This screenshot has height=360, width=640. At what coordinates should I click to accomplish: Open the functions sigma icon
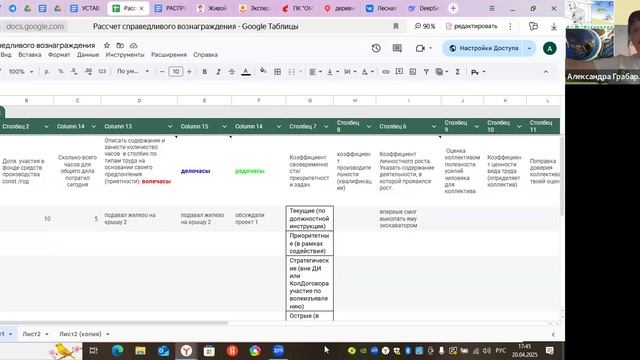458,72
